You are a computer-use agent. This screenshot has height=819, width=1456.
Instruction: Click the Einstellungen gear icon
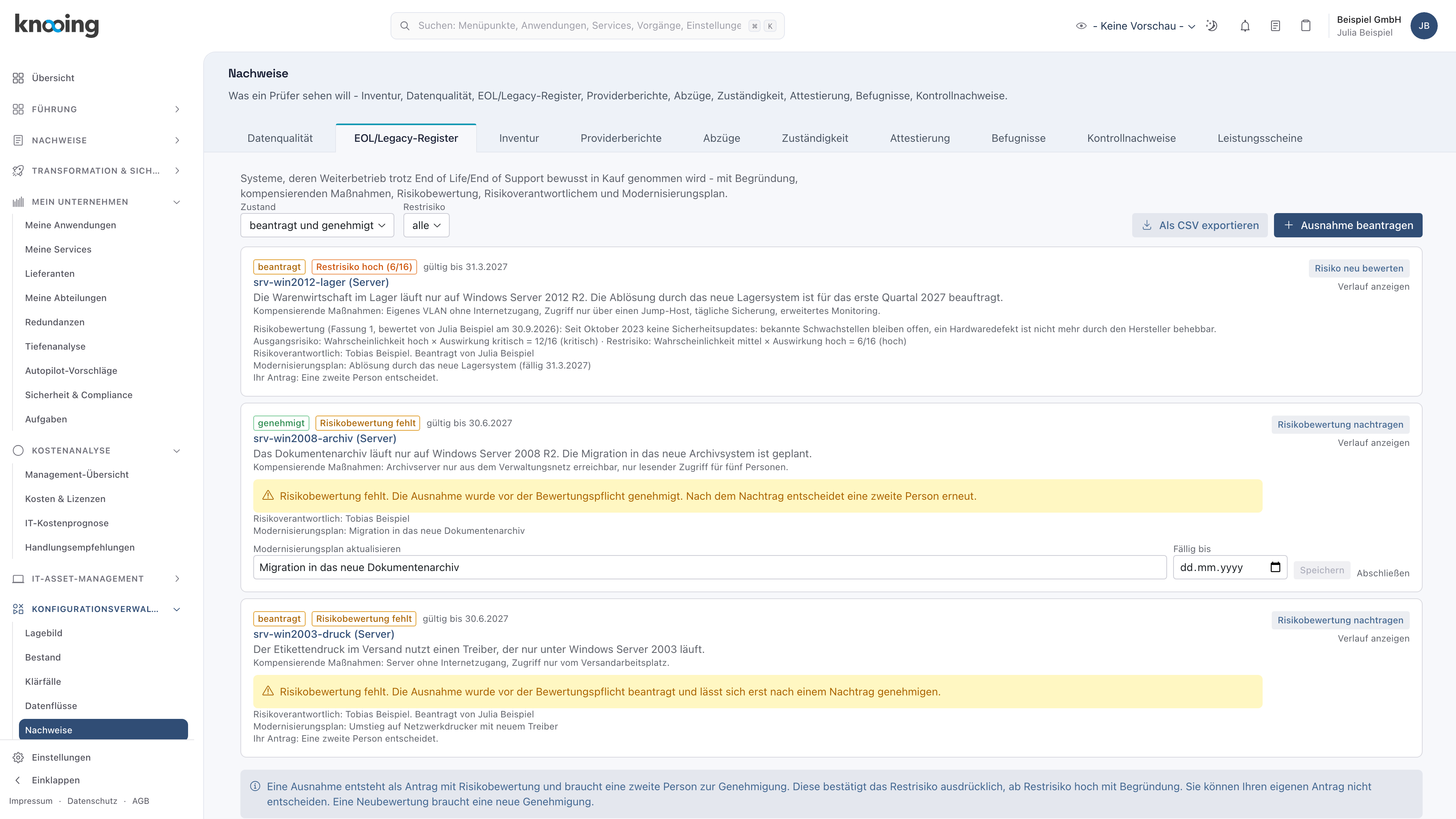click(18, 758)
